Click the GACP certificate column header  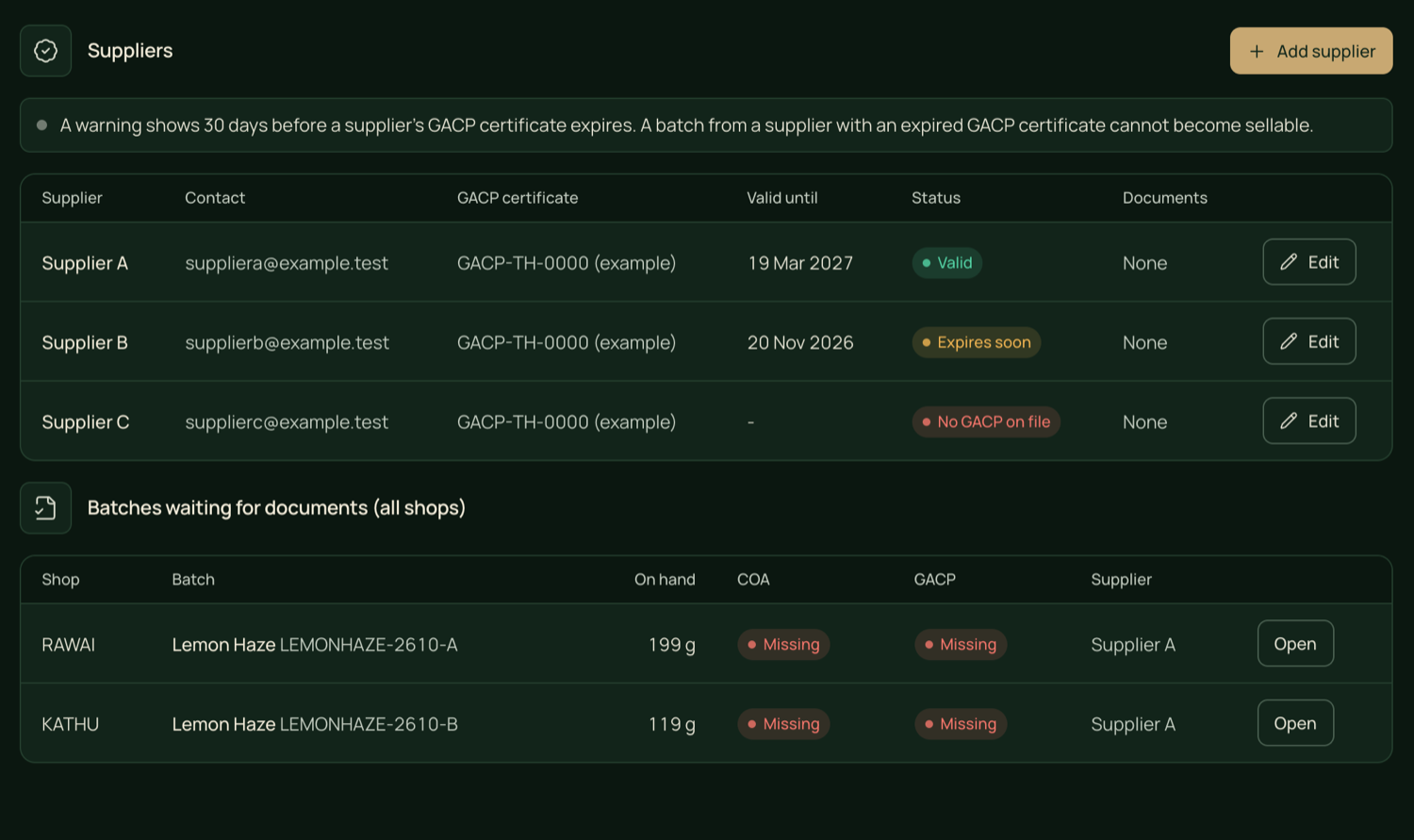[518, 198]
